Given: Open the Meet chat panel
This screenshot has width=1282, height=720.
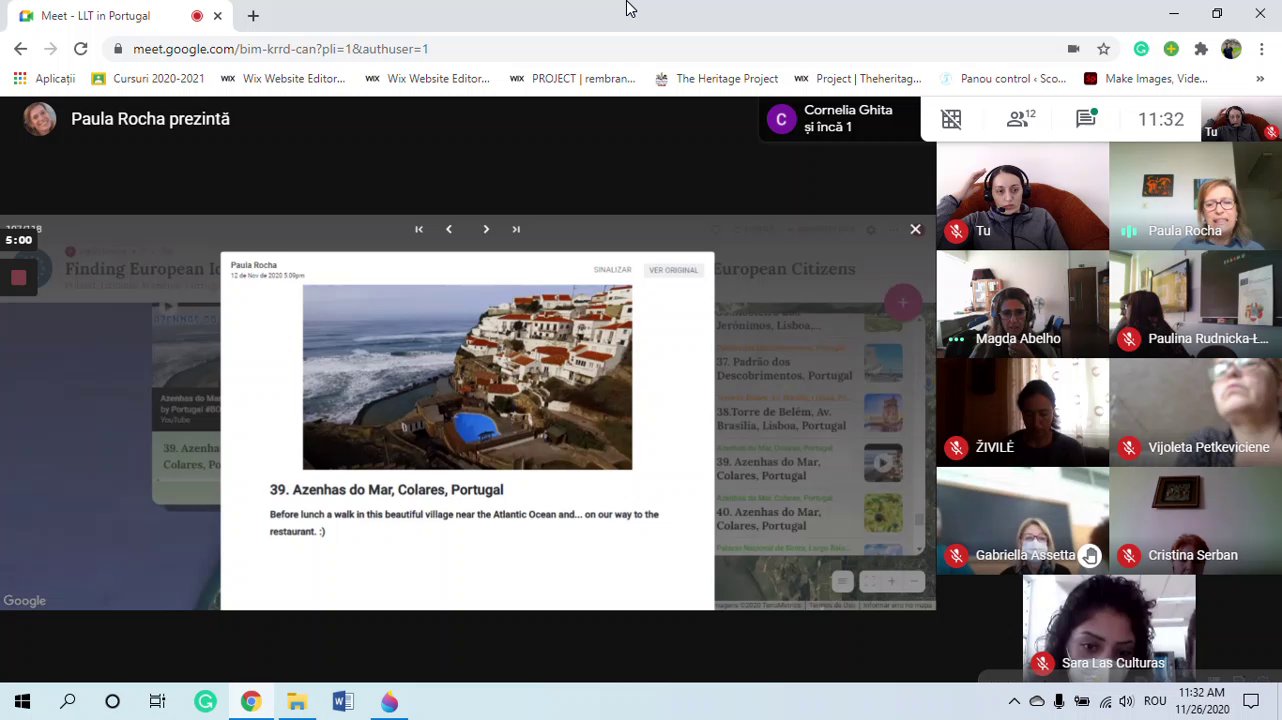Looking at the screenshot, I should pyautogui.click(x=1086, y=119).
